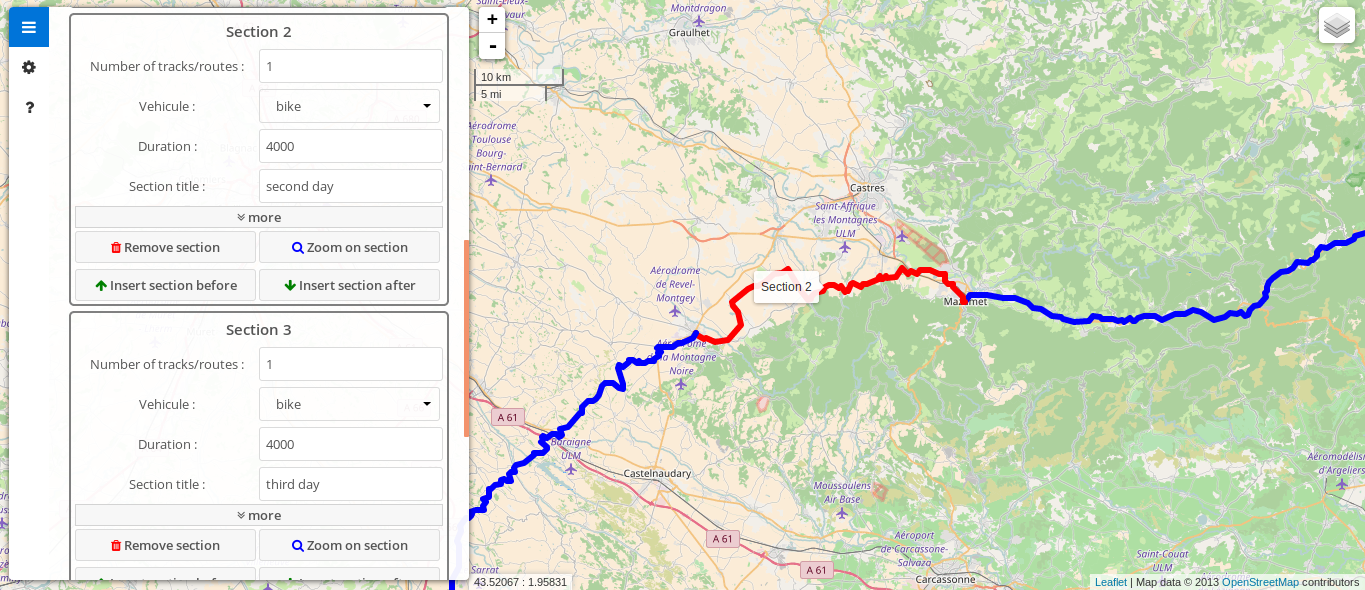Click the Section 2 map tooltip label
The image size is (1365, 590).
[x=786, y=287]
